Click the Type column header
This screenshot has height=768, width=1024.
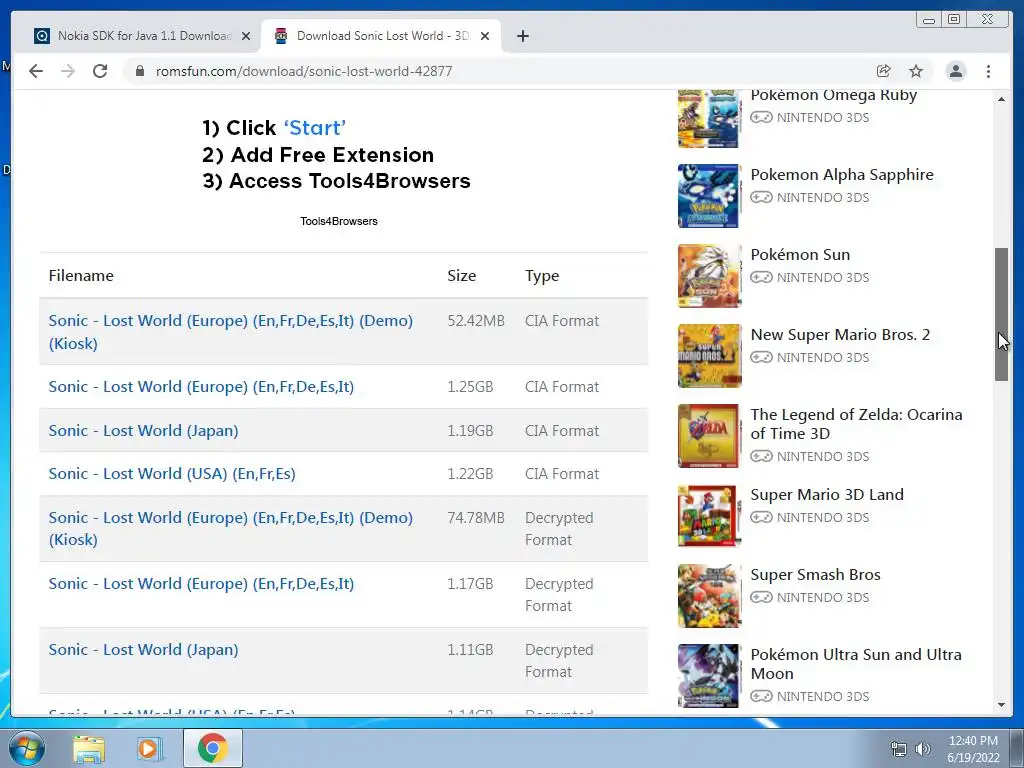(542, 276)
